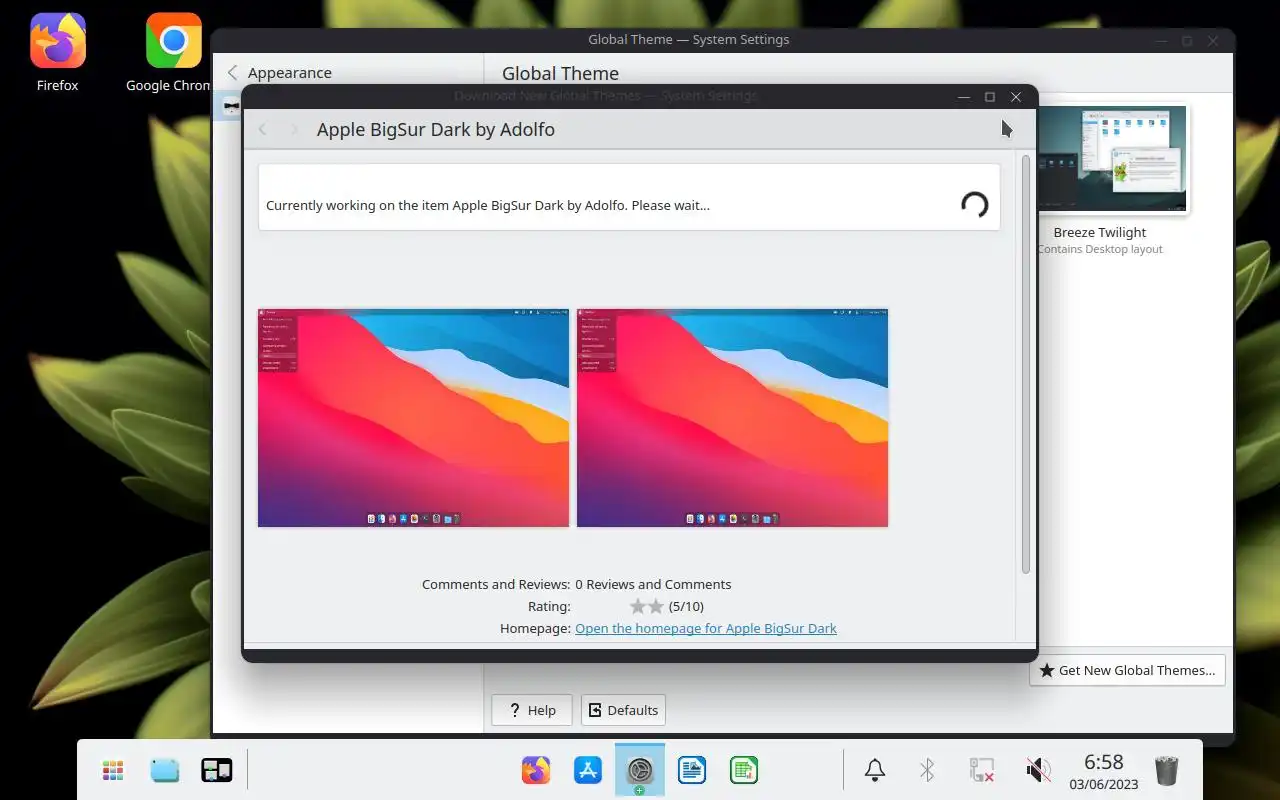Open the workspace overview icon in dock
The image size is (1280, 800).
point(217,770)
